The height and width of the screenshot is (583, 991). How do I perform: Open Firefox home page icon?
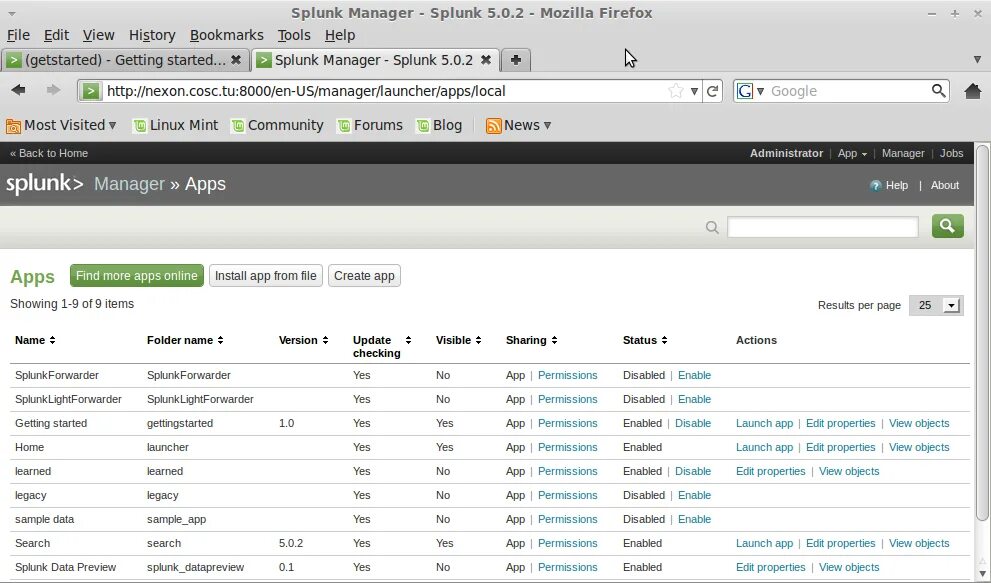point(973,91)
